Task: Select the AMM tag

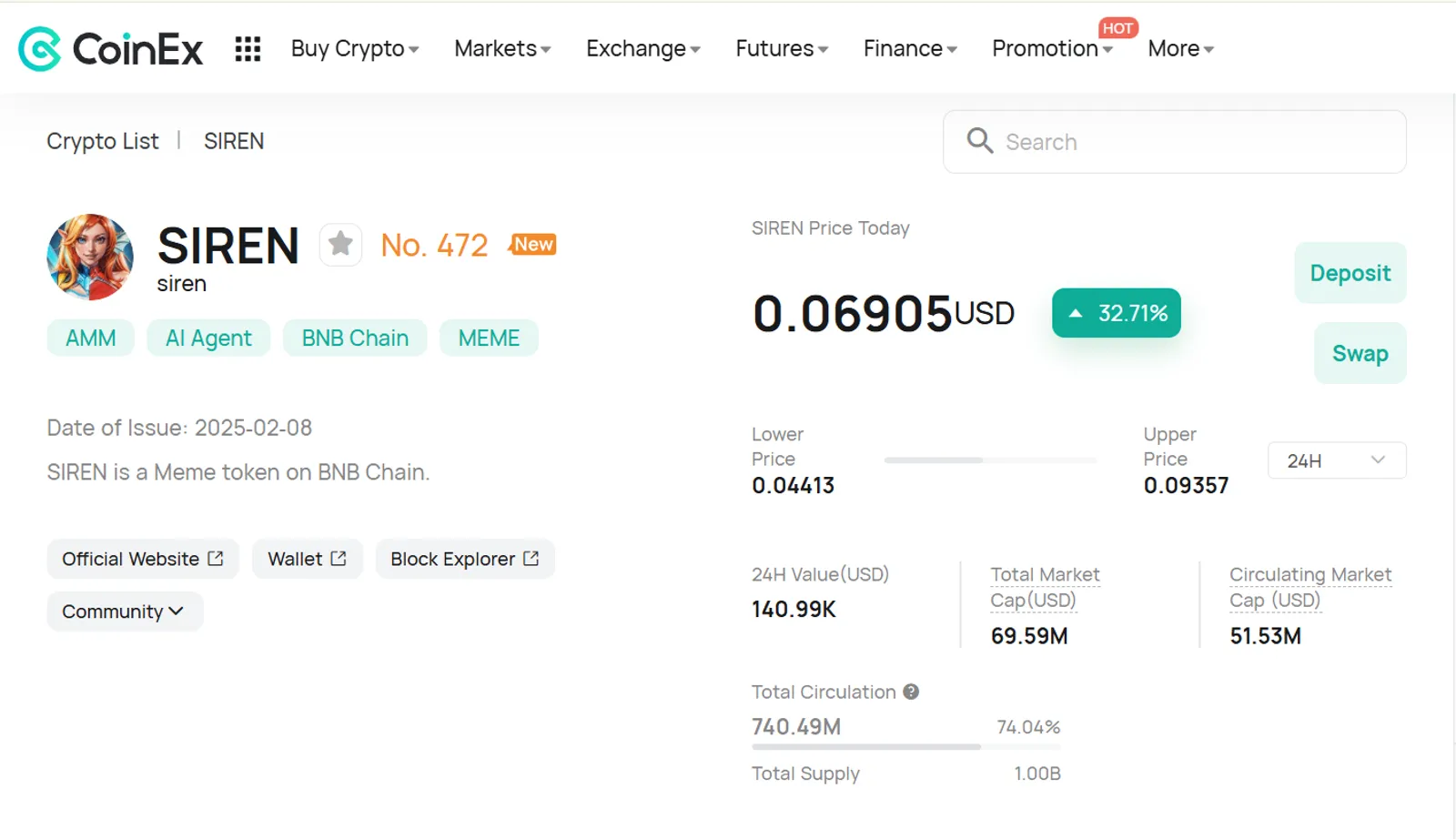Action: click(x=90, y=338)
